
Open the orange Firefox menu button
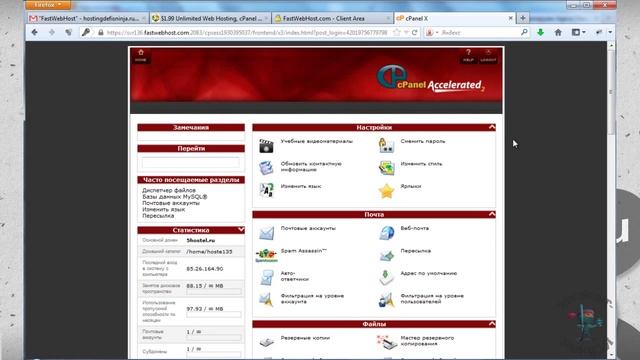coord(48,5)
